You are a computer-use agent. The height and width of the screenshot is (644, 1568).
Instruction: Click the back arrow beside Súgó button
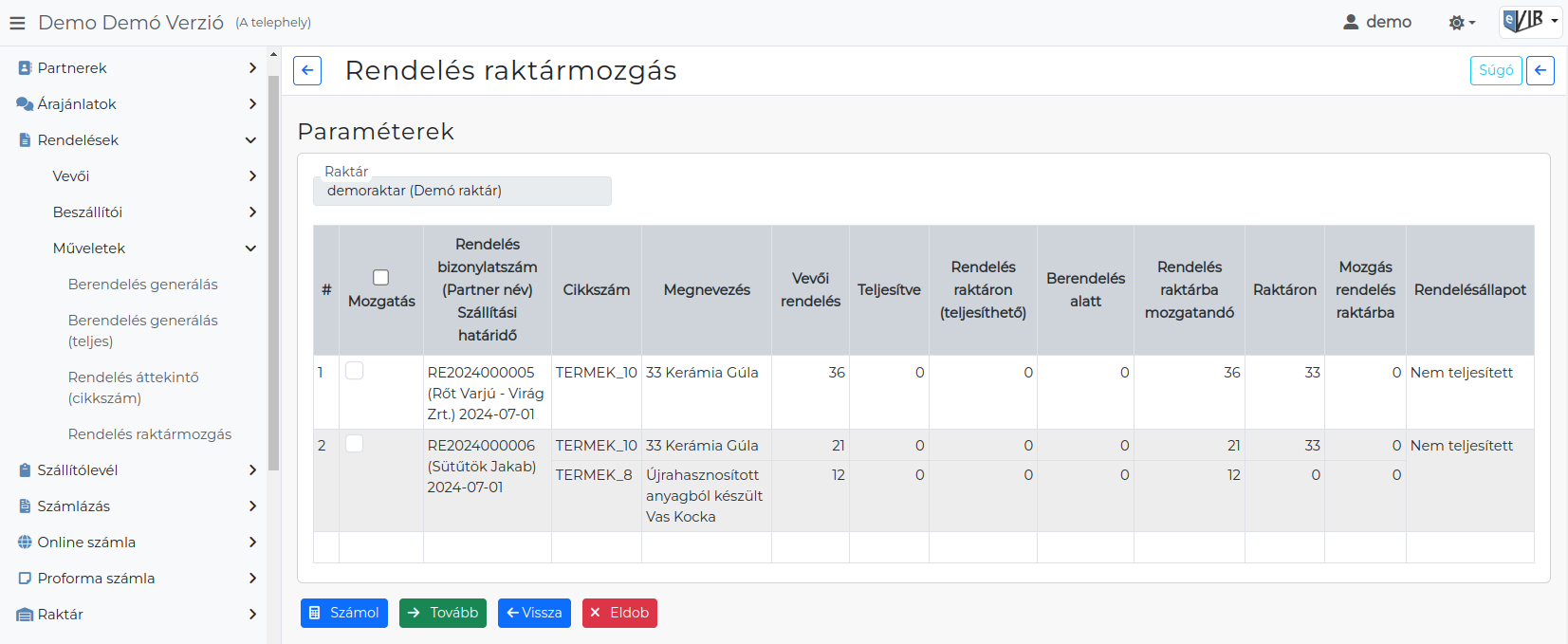coord(1540,71)
